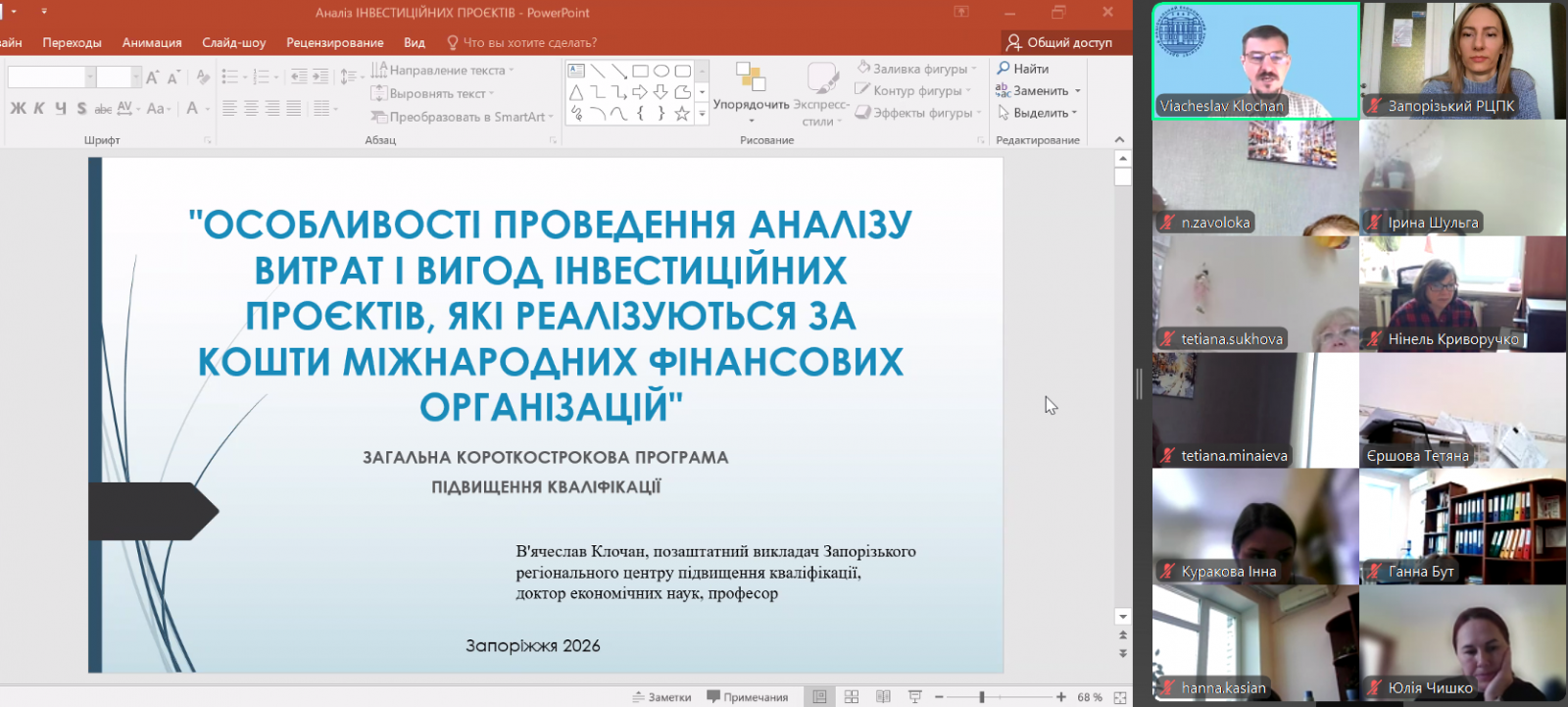Pick the oval shape in gallery
The width and height of the screenshot is (1568, 707).
pos(661,71)
